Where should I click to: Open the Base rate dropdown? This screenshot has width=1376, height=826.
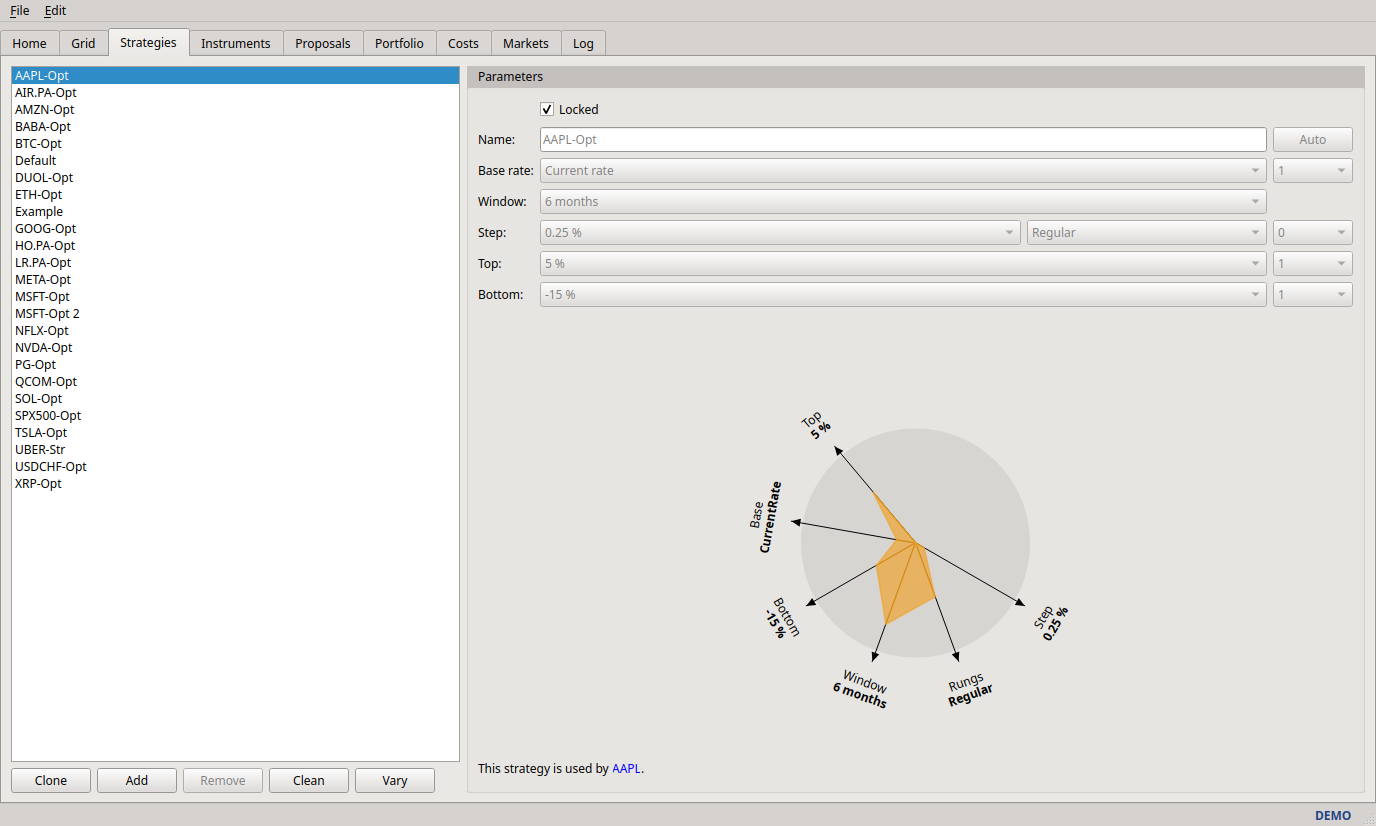point(903,170)
